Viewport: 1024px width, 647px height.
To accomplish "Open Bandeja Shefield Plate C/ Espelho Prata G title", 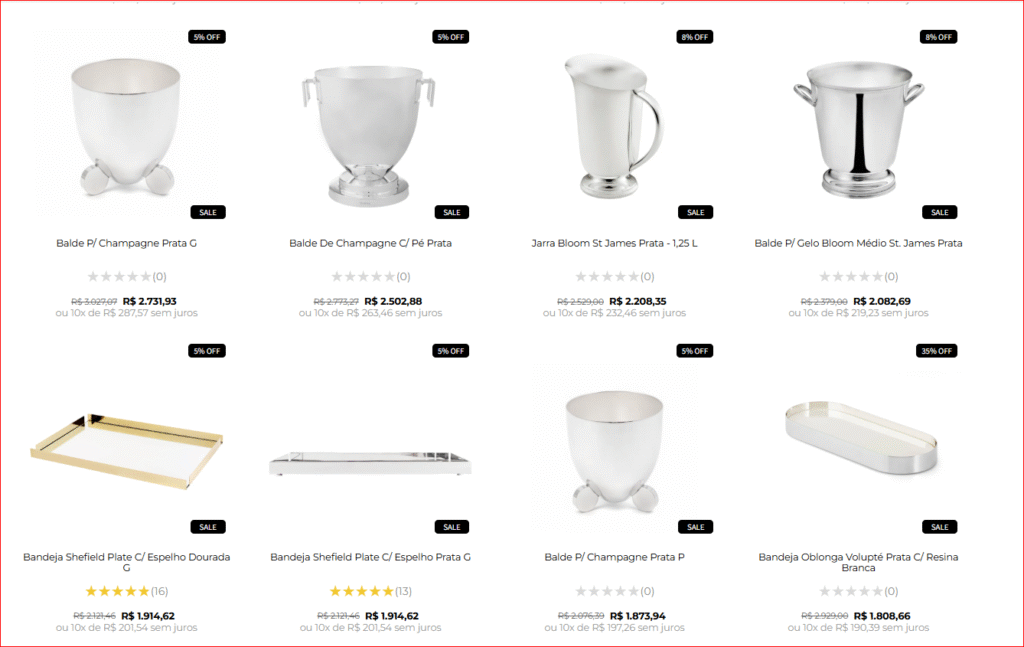I will 370,557.
